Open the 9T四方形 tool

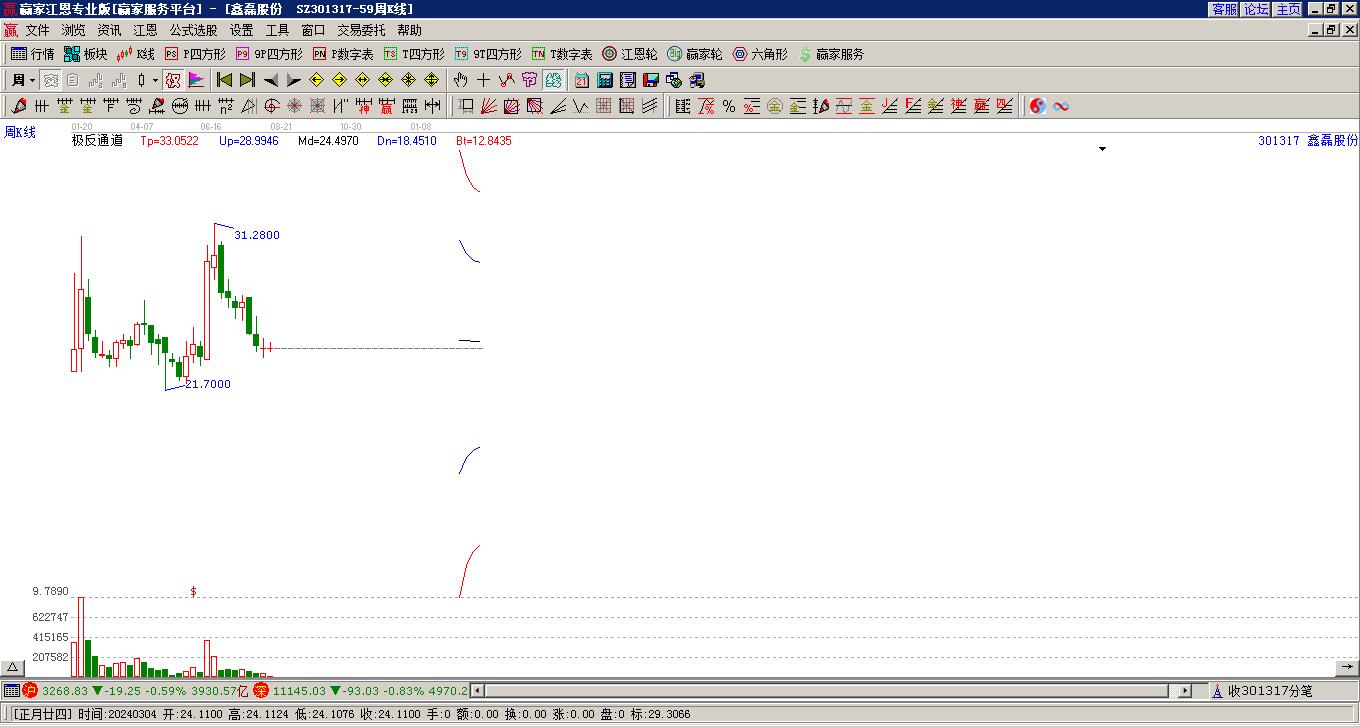click(488, 54)
